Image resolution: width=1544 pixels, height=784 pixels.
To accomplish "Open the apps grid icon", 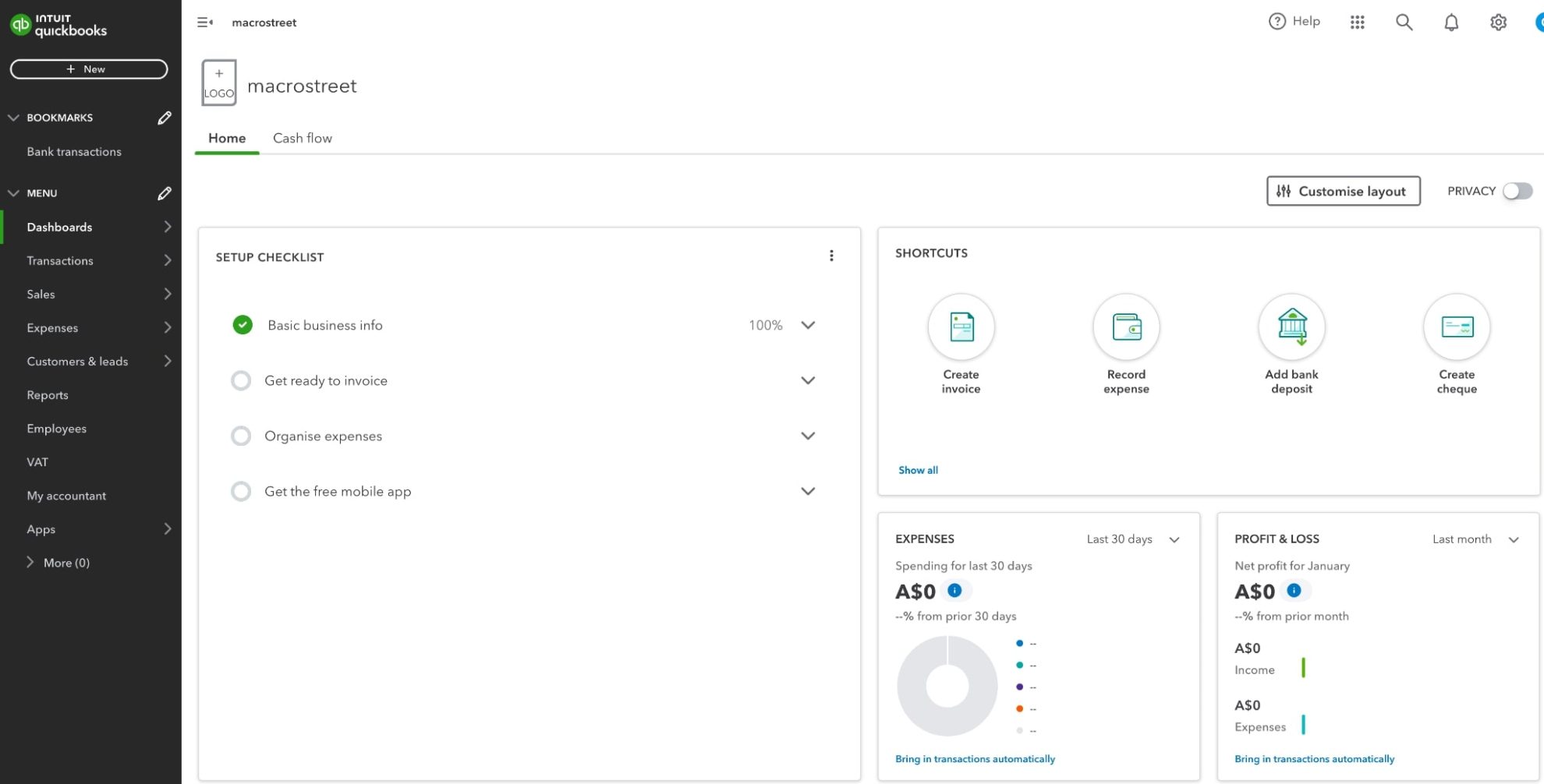I will 1357,23.
